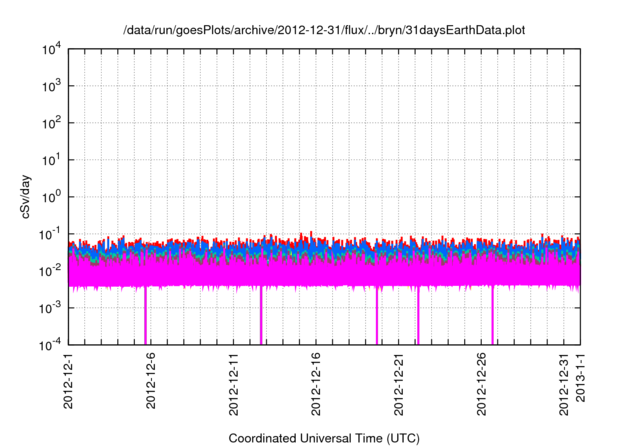The image size is (640, 448).
Task: Click the plot title file path text
Action: click(x=324, y=30)
